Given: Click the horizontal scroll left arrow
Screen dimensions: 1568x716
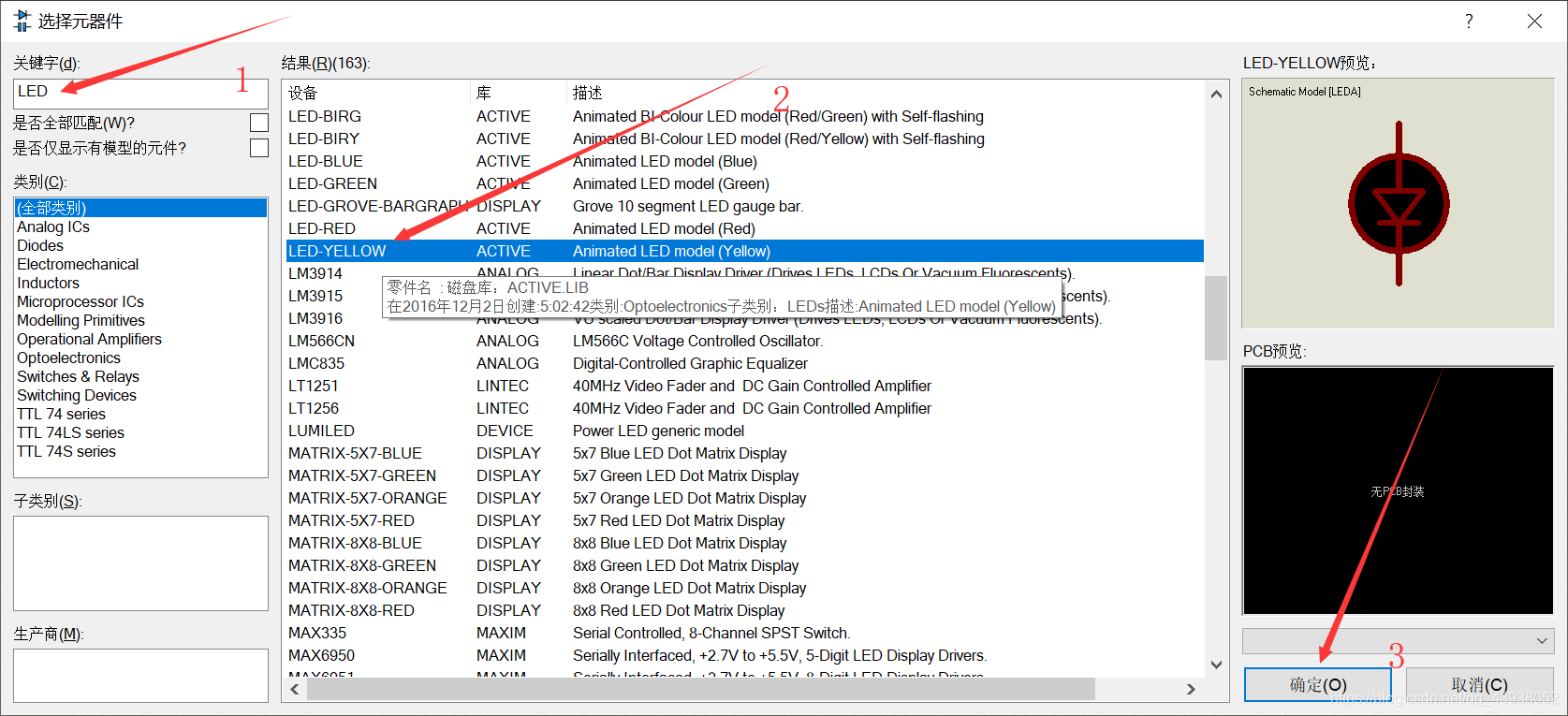Looking at the screenshot, I should 295,689.
